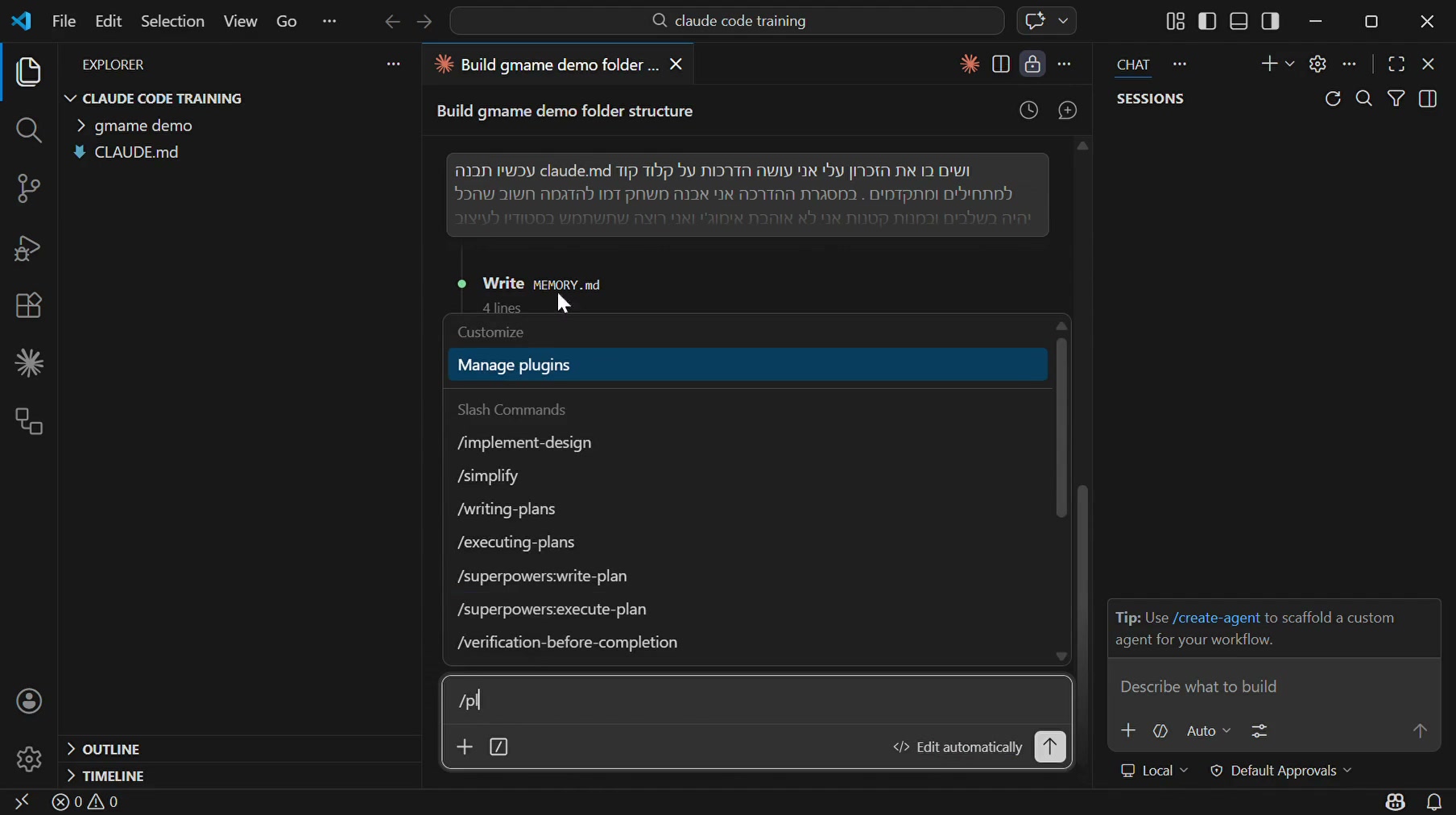Click the /create-agent link in the tip

click(x=1216, y=618)
